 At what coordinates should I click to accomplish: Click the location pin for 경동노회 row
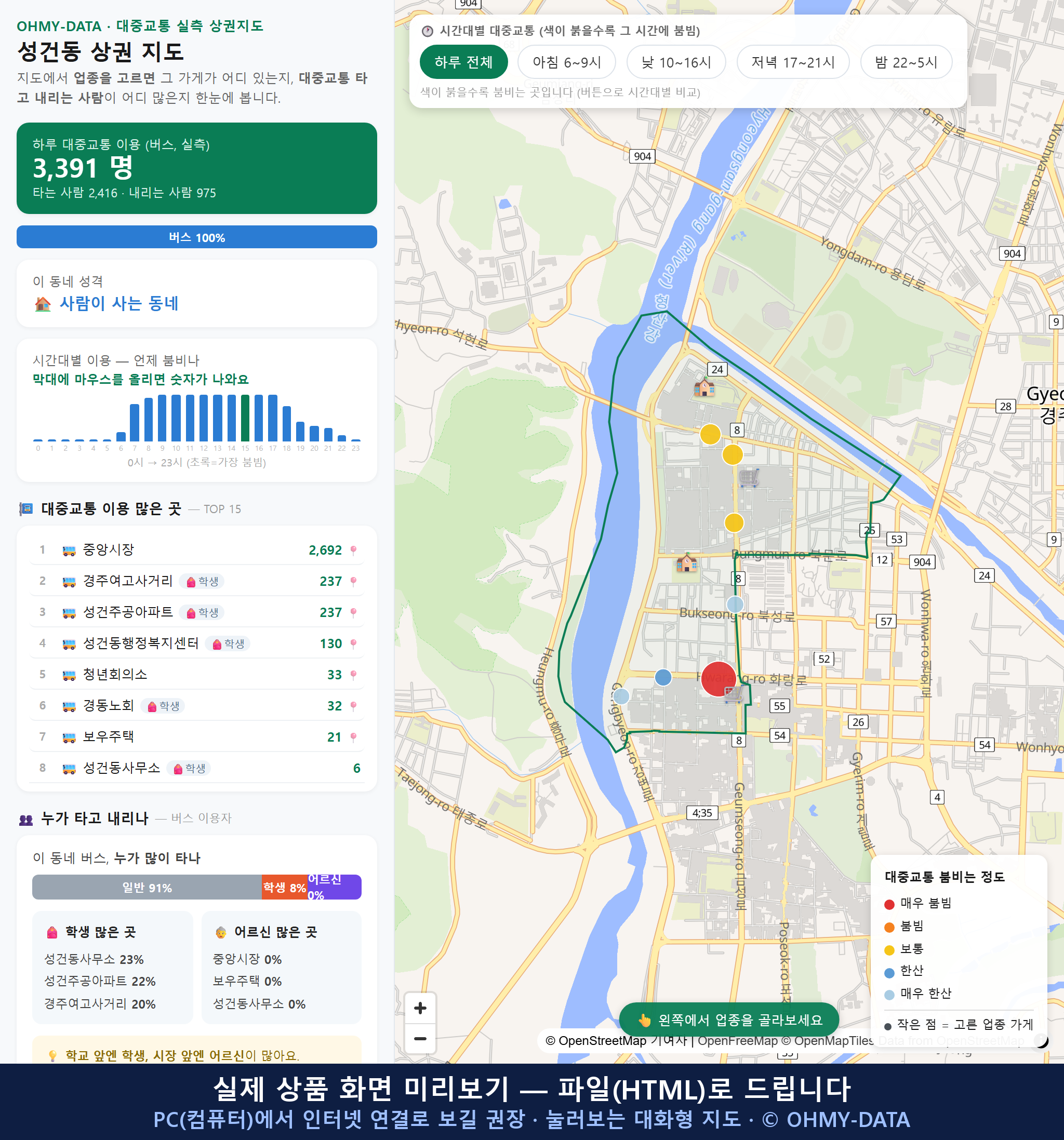click(353, 706)
